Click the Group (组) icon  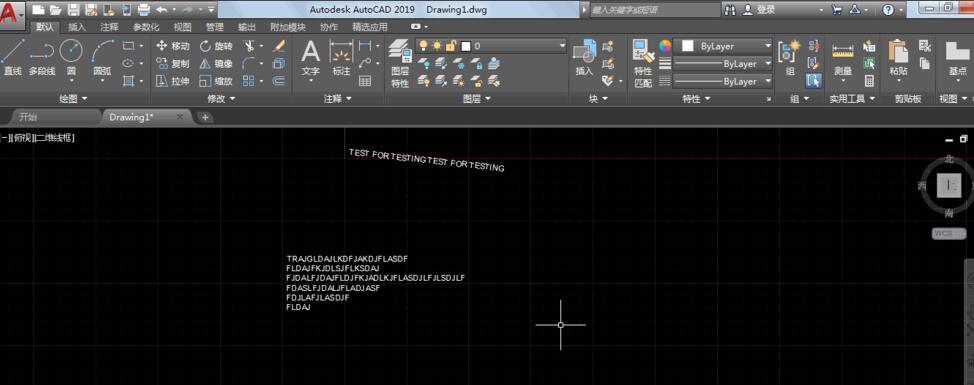tap(790, 58)
